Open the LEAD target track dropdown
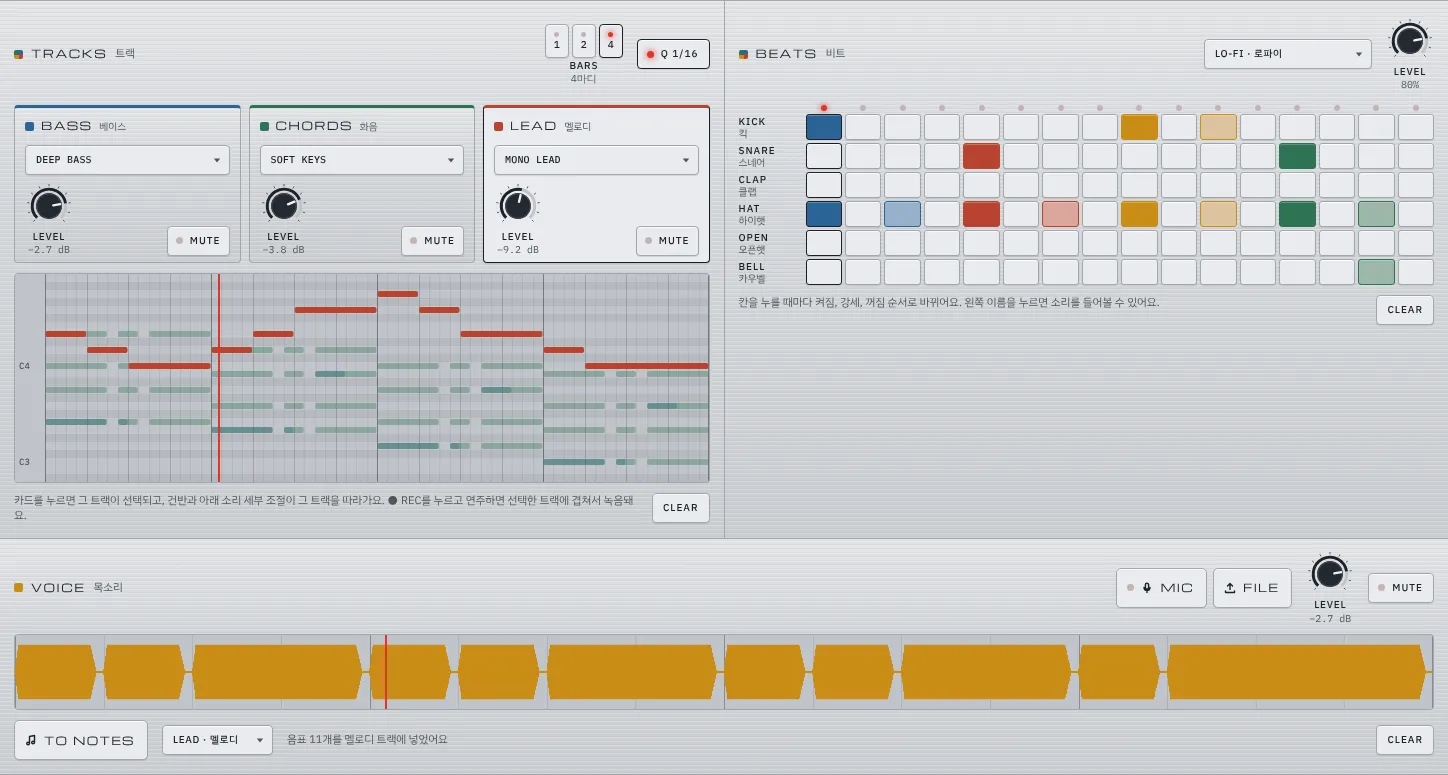Image resolution: width=1448 pixels, height=775 pixels. [x=217, y=740]
